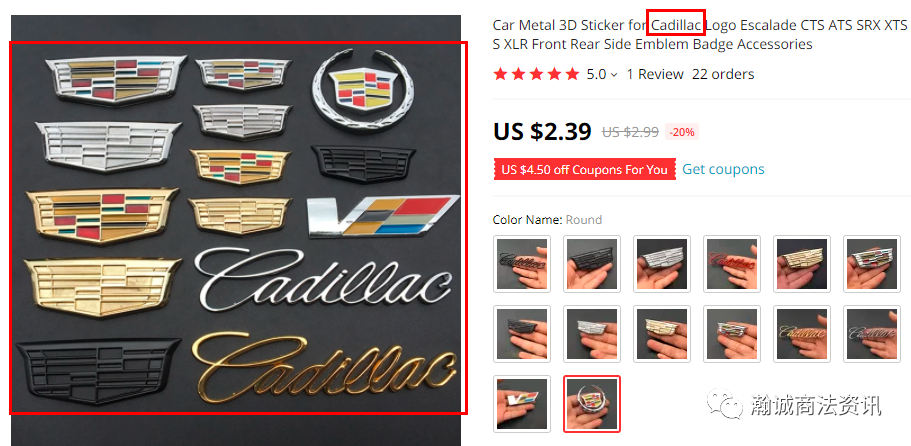
Task: Choose the large black crest emblem option
Action: tap(592, 264)
